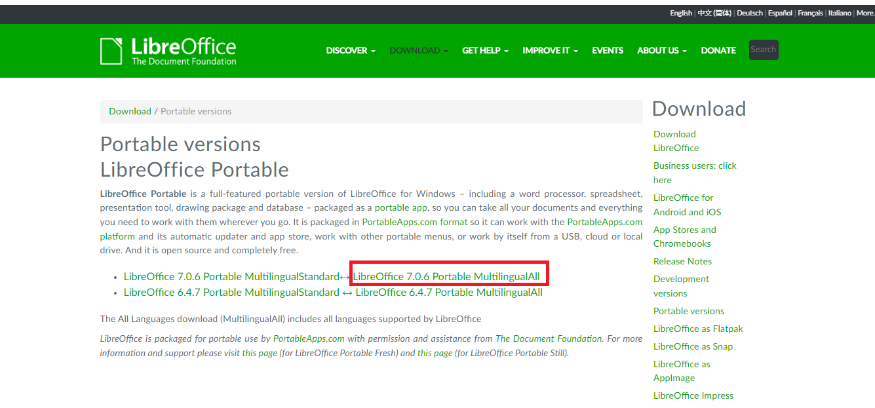The image size is (875, 408).
Task: Download LibreOffice 6.4.7 Portable MultilingualAll
Action: pos(449,292)
